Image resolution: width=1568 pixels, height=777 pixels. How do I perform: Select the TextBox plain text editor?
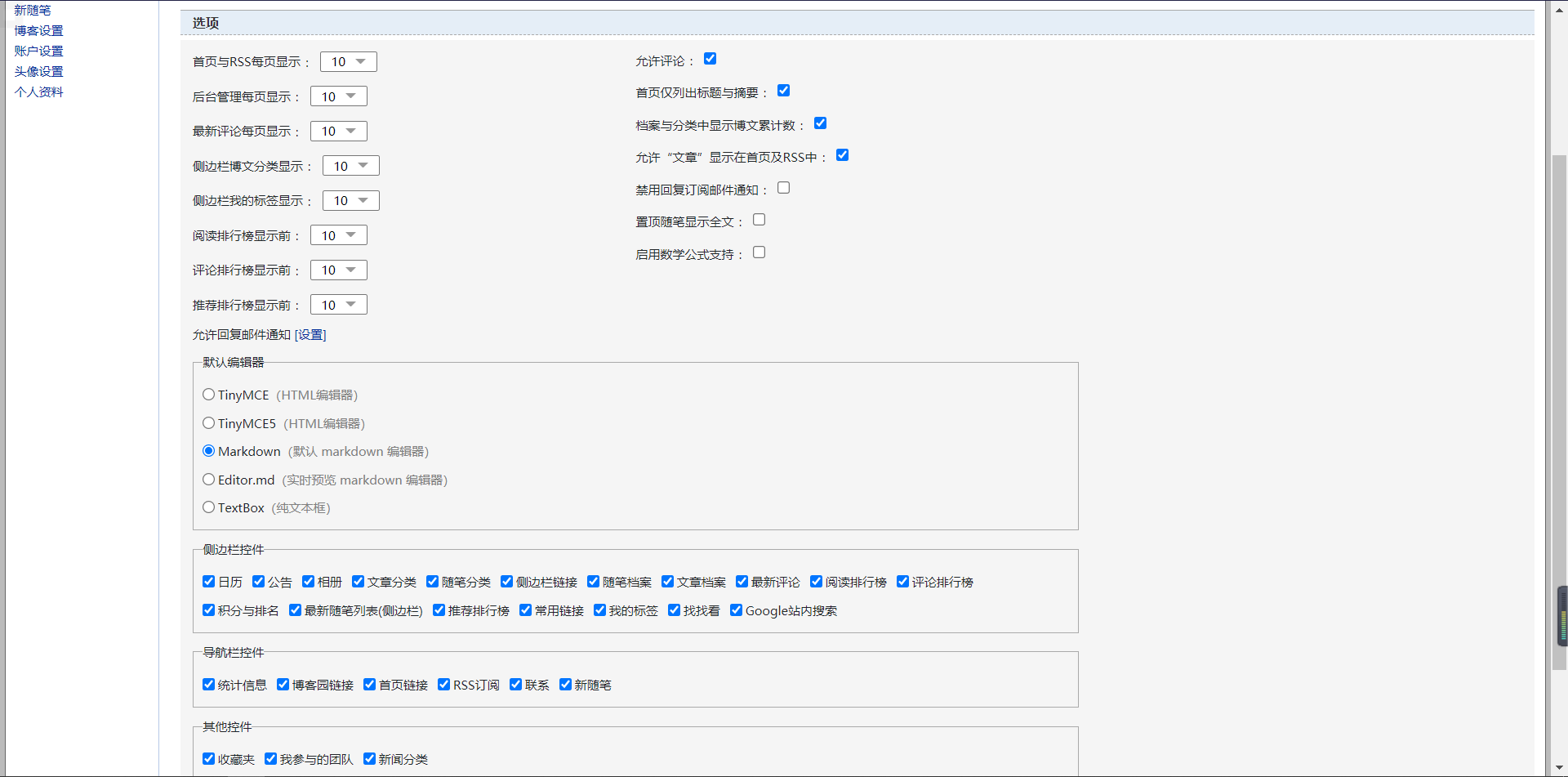[x=209, y=507]
